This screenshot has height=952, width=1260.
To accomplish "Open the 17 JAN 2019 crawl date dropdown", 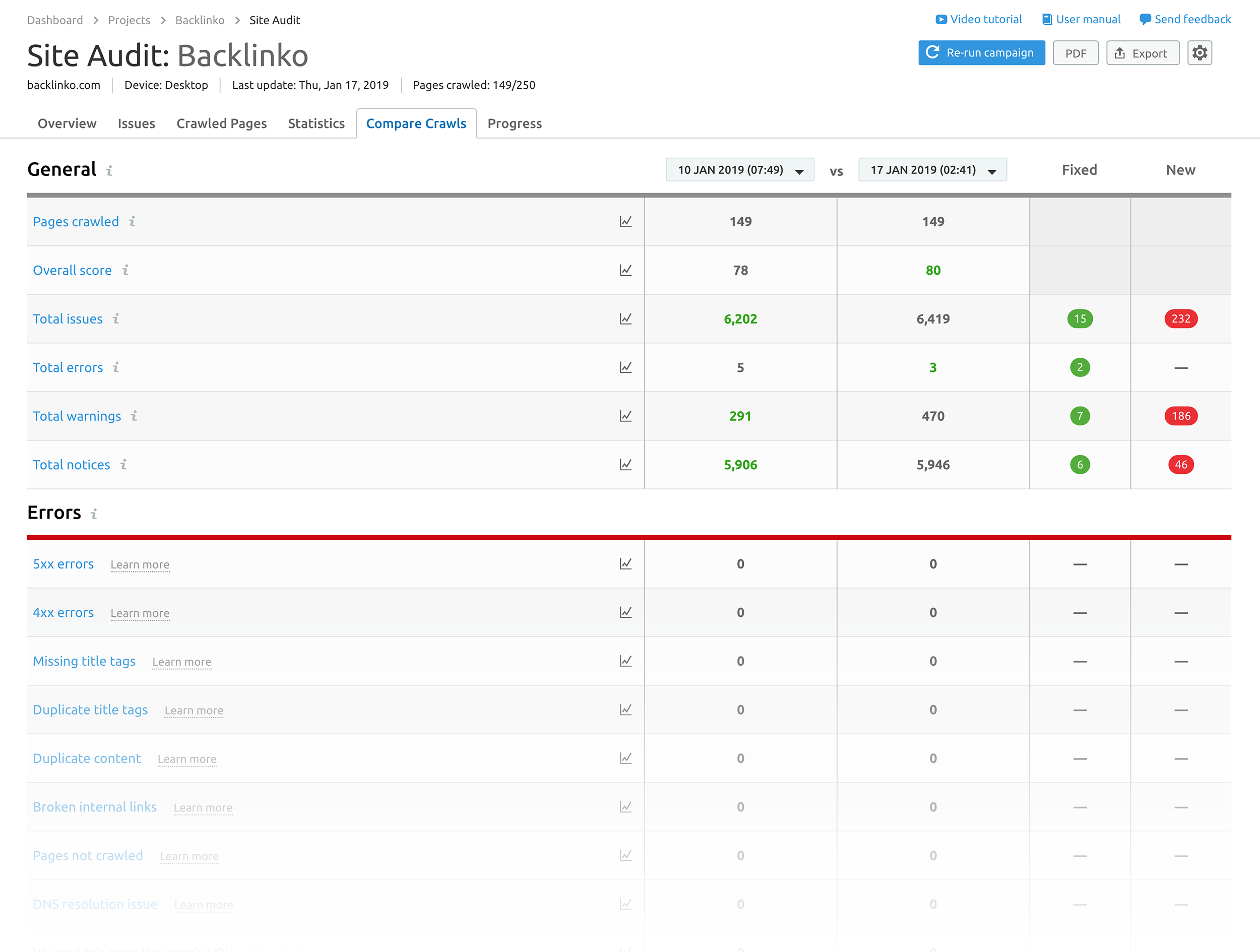I will tap(931, 170).
